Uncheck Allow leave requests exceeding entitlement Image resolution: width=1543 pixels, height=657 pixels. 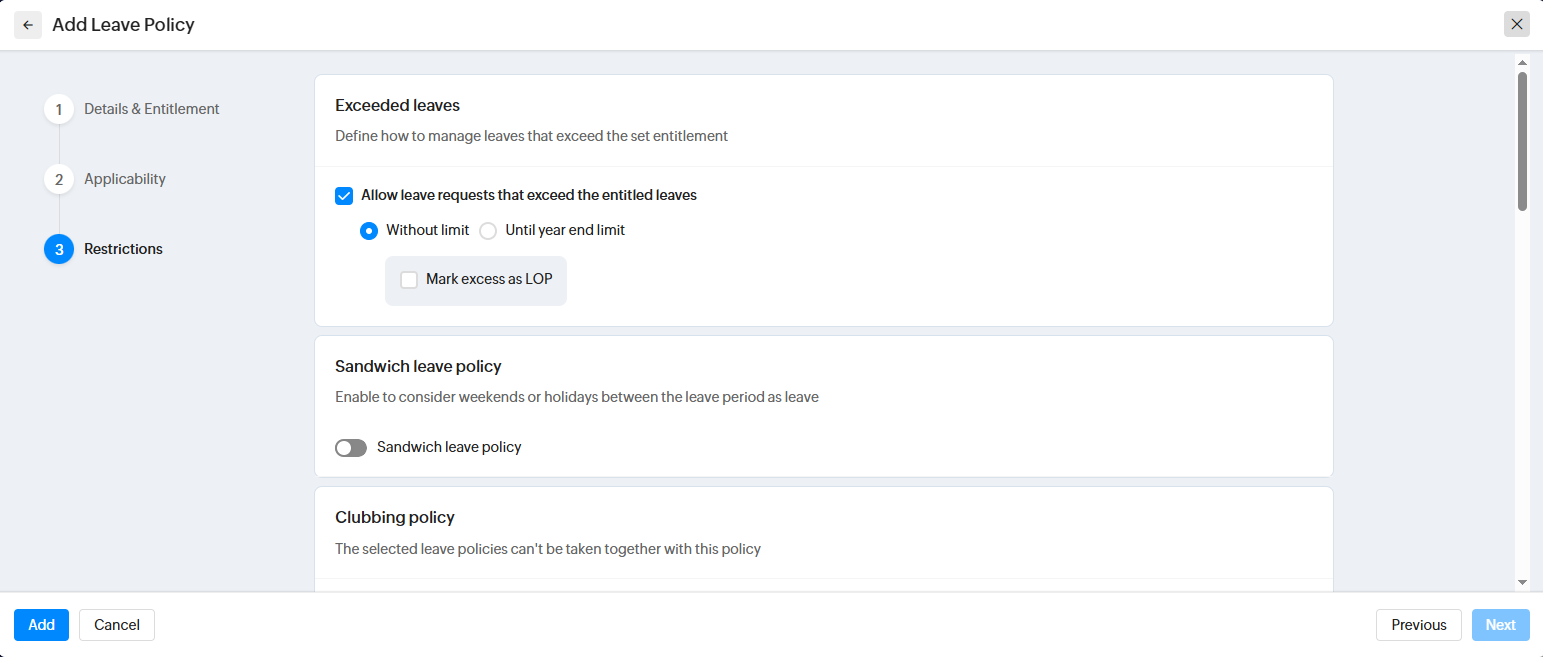[x=344, y=196]
